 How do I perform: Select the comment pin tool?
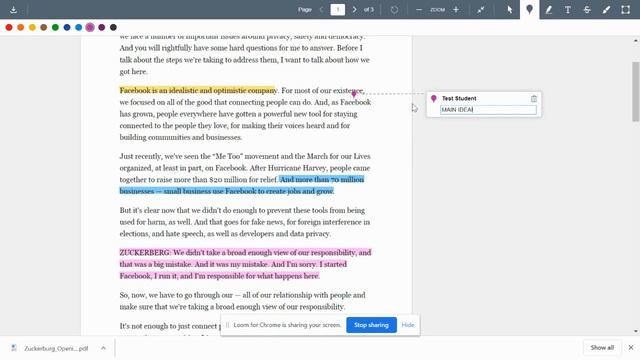(529, 9)
